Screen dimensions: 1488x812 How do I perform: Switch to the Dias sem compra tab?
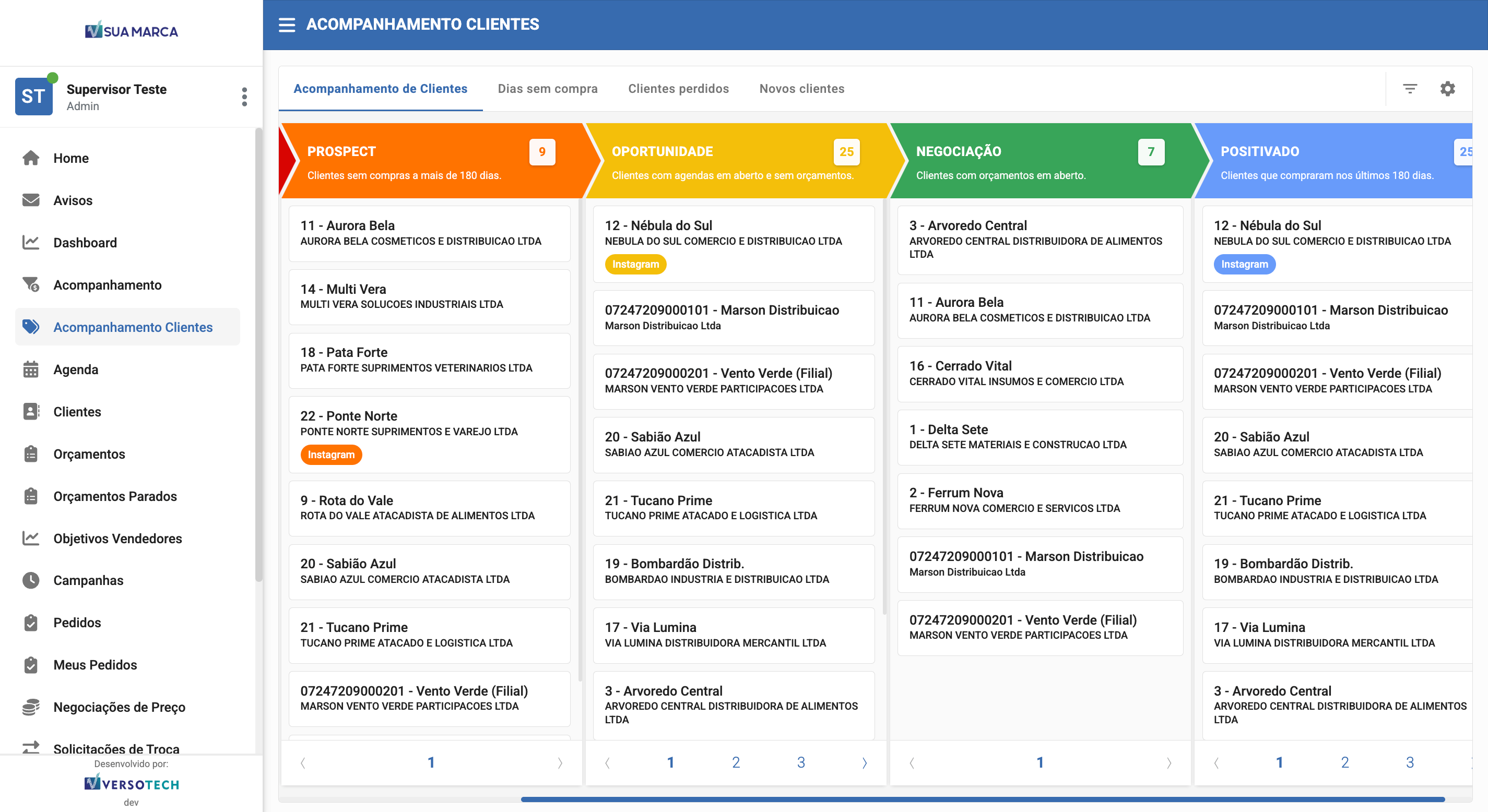[x=547, y=88]
